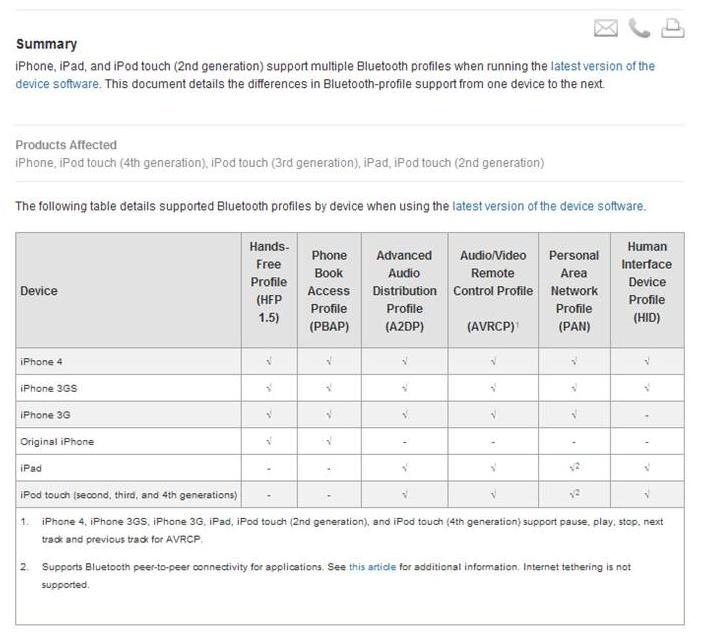Click the iPad row label

pos(31,468)
